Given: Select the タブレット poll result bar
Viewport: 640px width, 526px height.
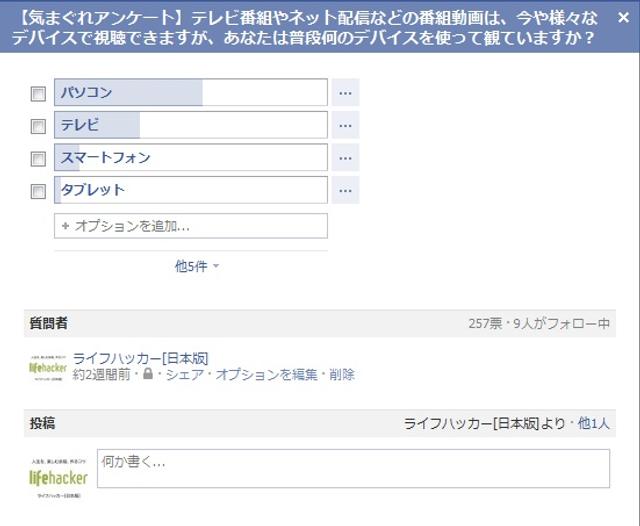Looking at the screenshot, I should coord(191,190).
